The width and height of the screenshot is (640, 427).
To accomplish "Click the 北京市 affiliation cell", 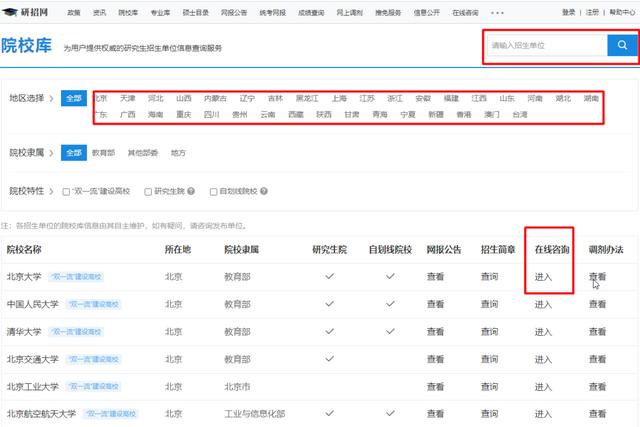I will (237, 387).
